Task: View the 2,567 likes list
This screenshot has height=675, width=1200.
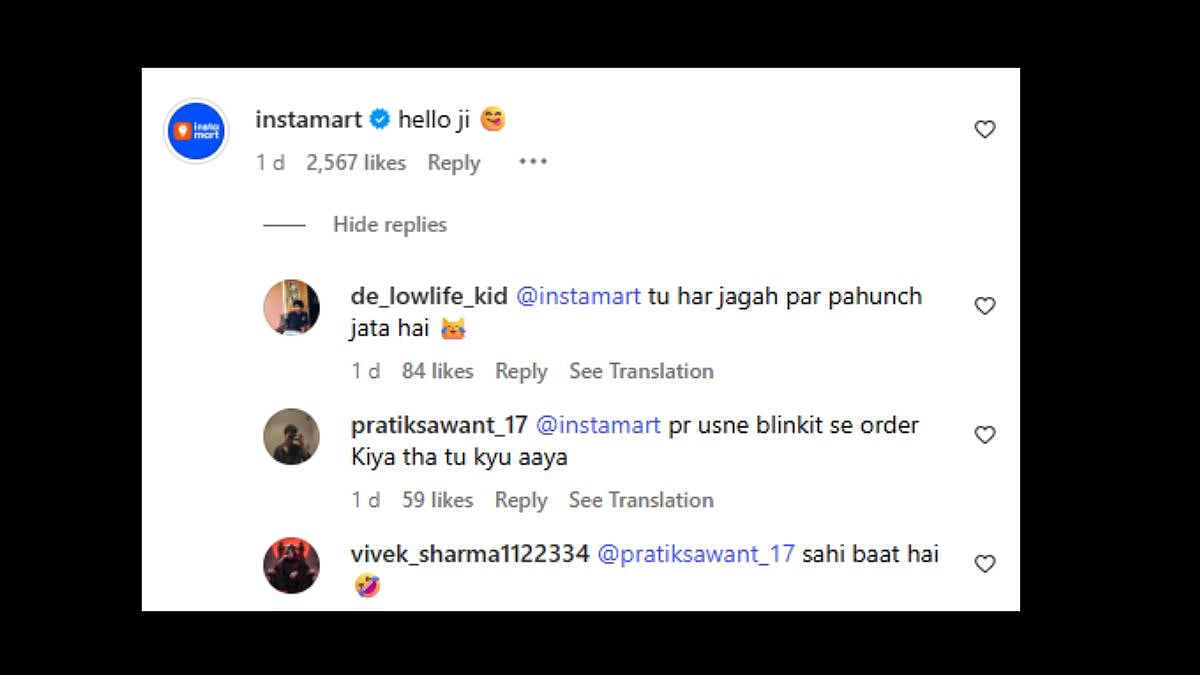Action: point(356,162)
